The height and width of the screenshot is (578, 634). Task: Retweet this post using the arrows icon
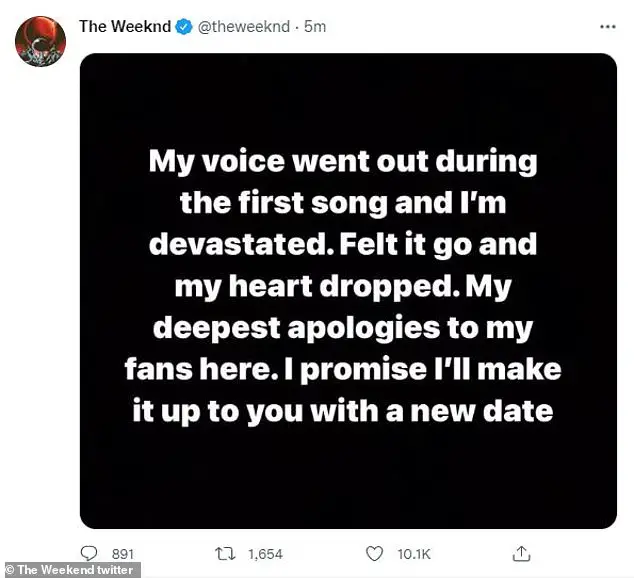pos(225,553)
